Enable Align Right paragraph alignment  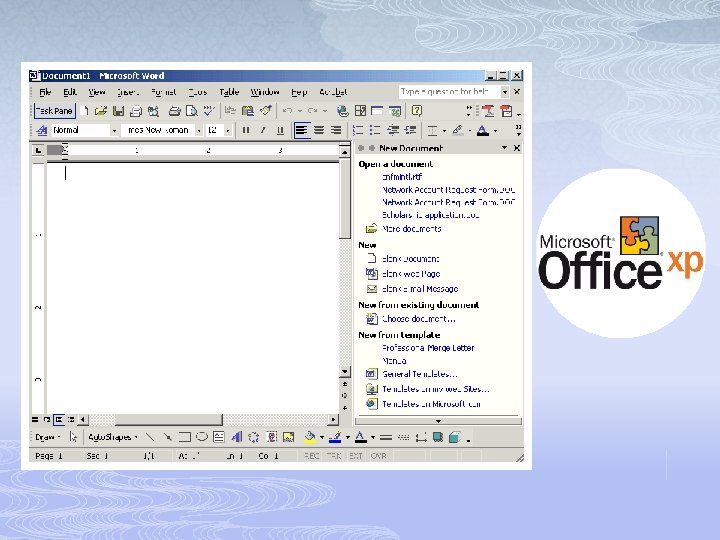pyautogui.click(x=336, y=130)
